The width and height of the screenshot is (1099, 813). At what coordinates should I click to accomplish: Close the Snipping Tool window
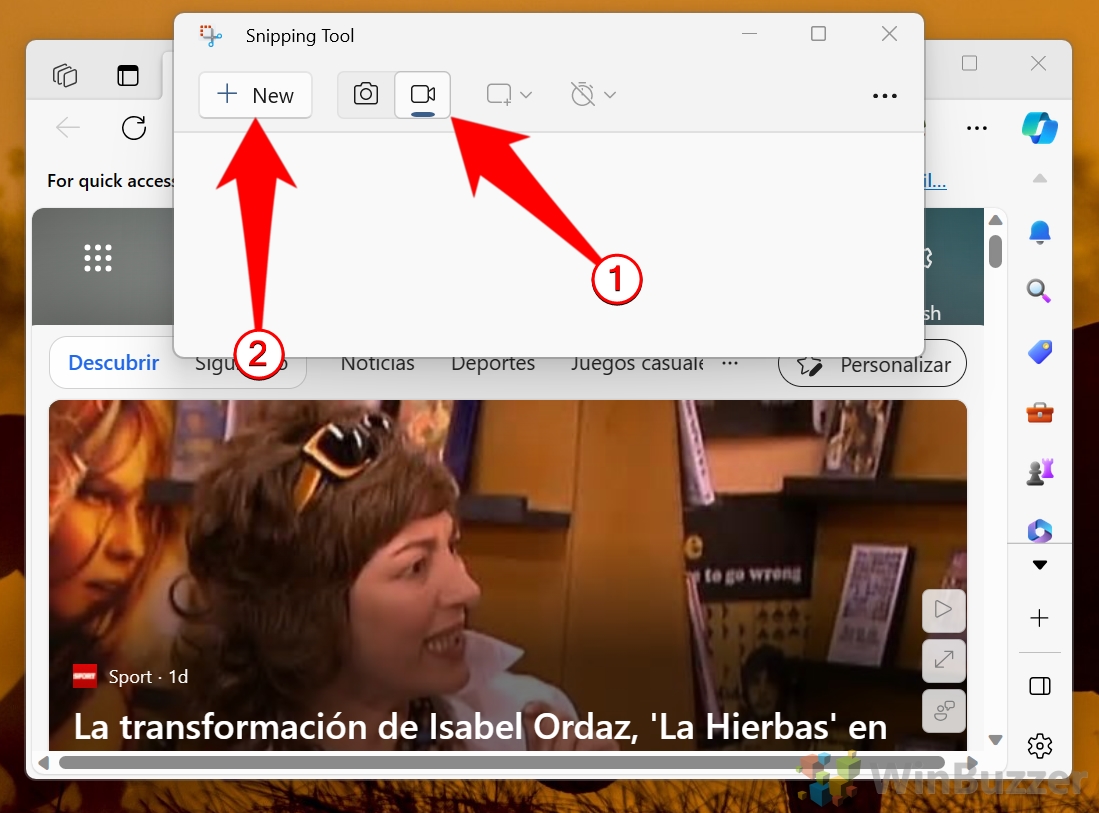(889, 34)
